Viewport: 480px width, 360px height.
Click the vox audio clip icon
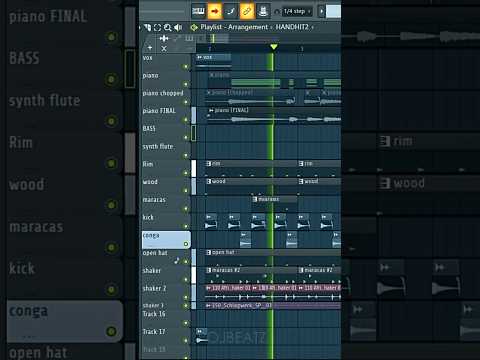coord(199,57)
